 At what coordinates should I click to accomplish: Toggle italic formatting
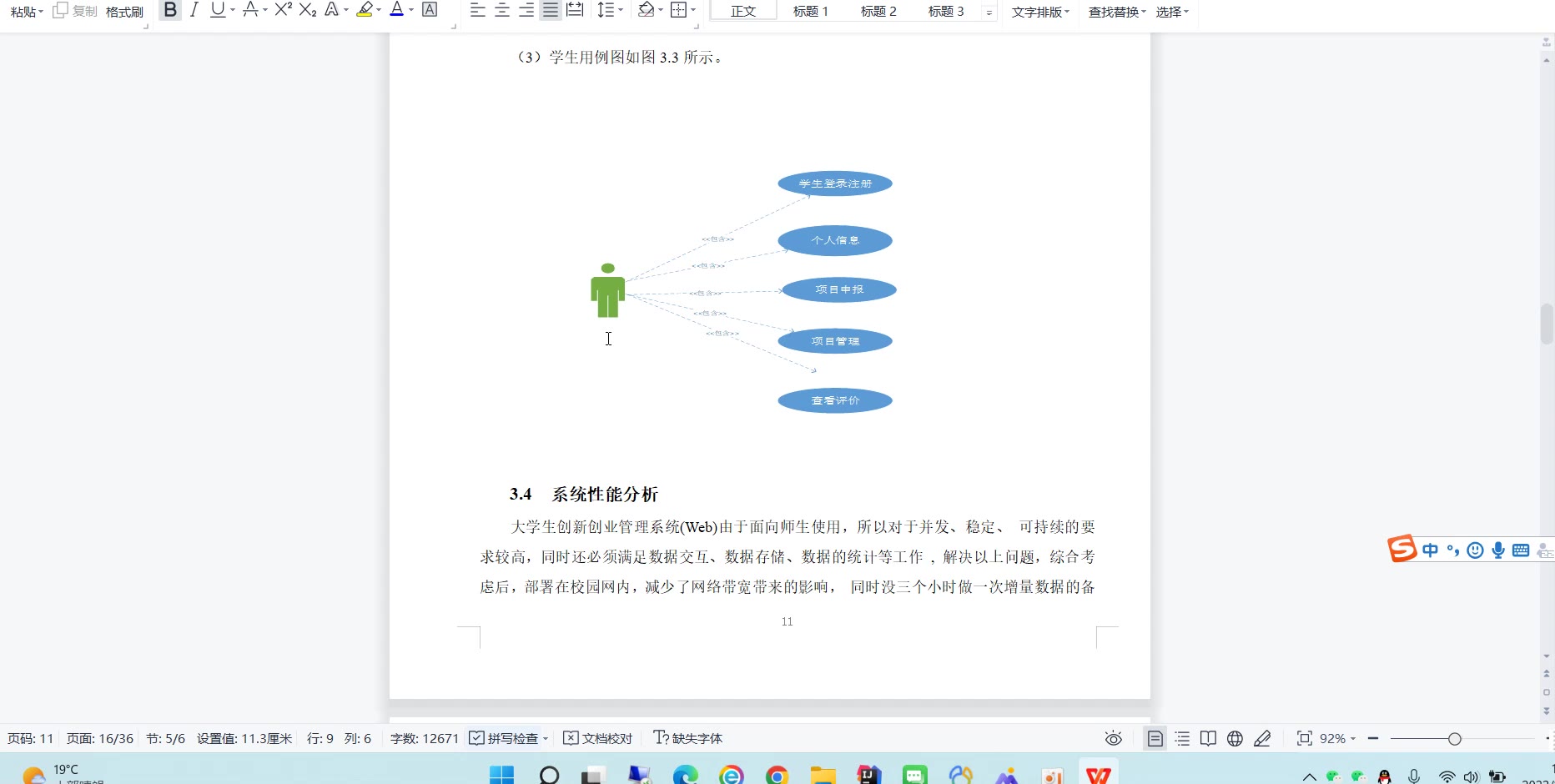pos(194,10)
